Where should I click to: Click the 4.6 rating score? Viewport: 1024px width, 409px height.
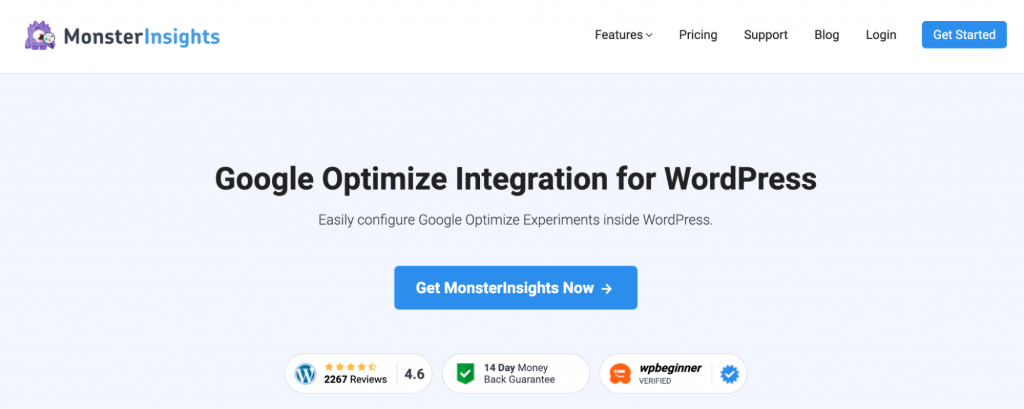414,374
